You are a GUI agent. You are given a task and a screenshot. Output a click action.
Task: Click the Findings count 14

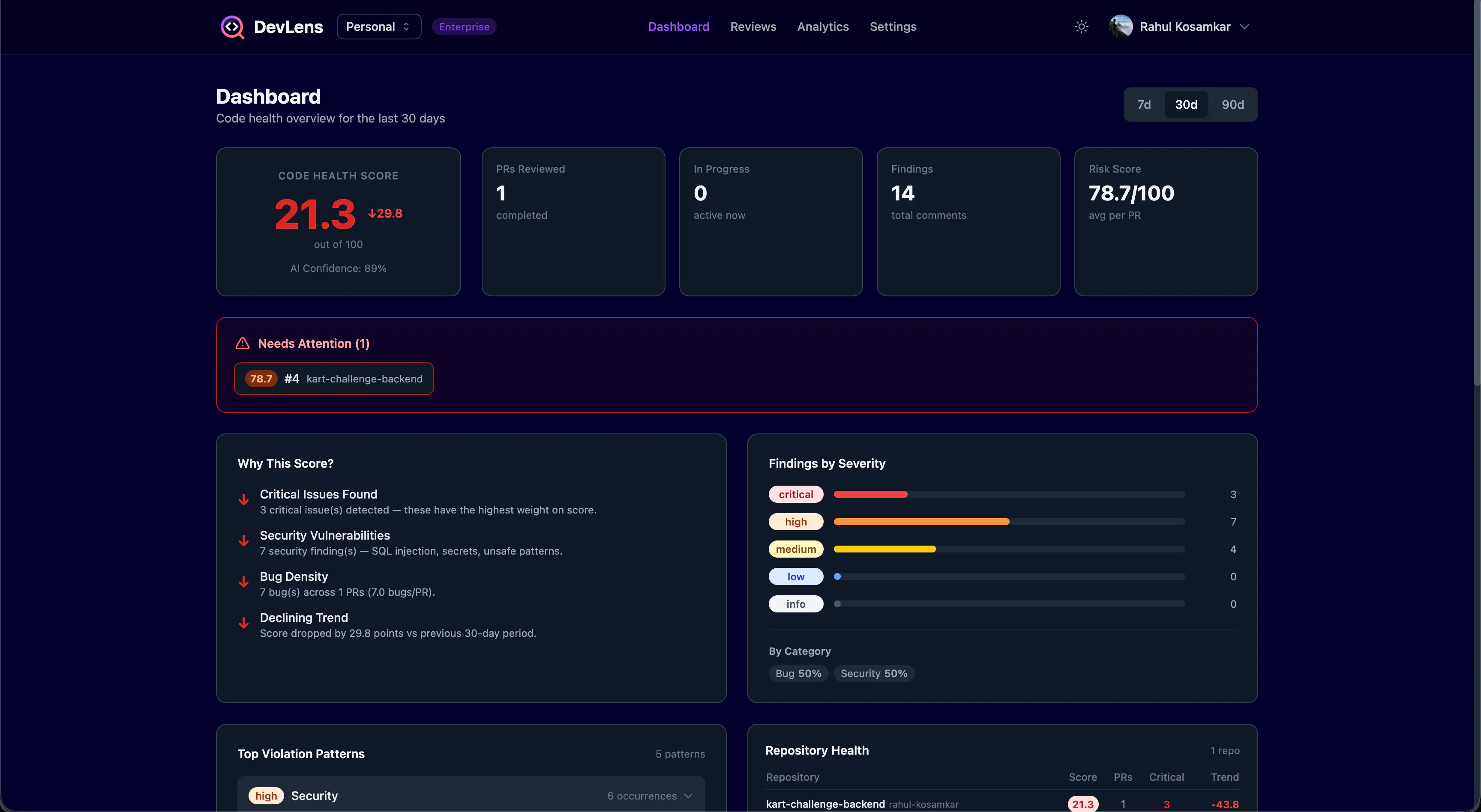(902, 193)
